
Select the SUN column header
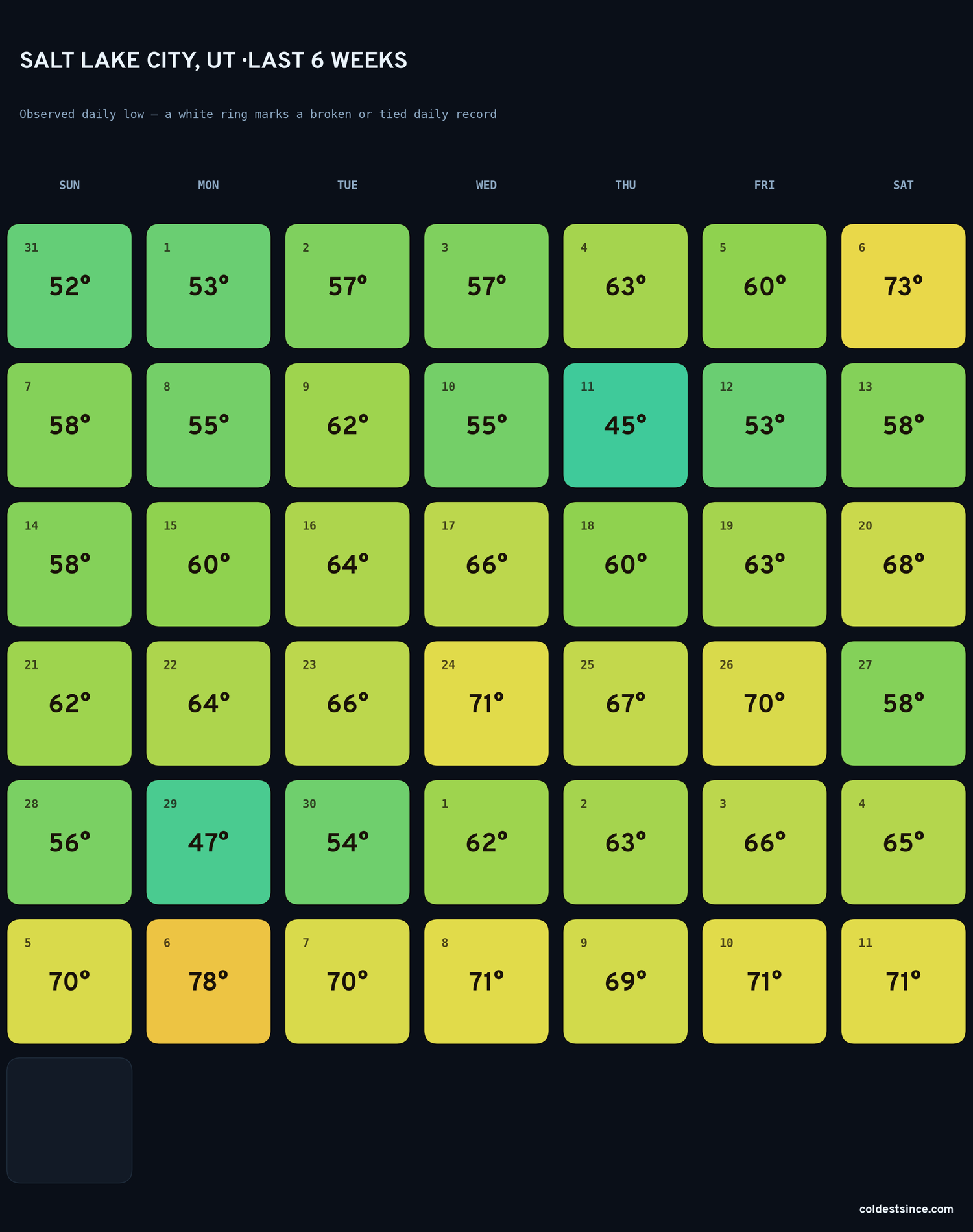[x=69, y=185]
